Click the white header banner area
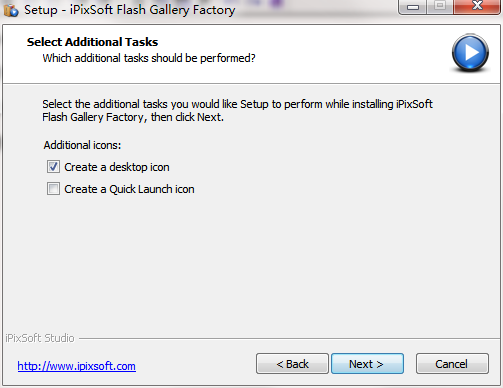Image resolution: width=503 pixels, height=388 pixels. point(251,54)
